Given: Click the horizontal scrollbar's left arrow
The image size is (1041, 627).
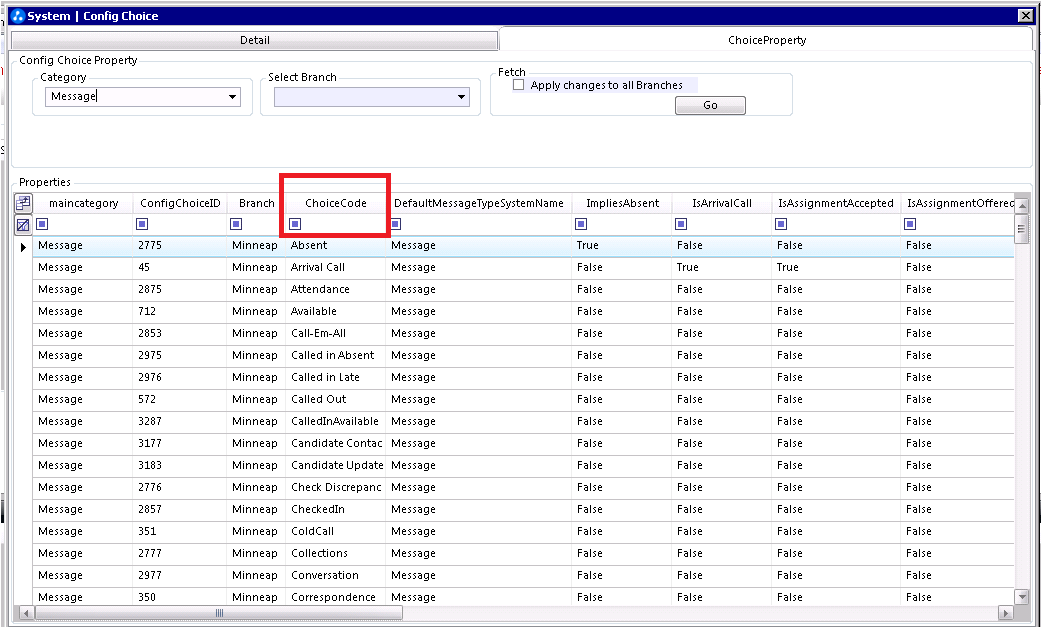Looking at the screenshot, I should click(x=26, y=613).
